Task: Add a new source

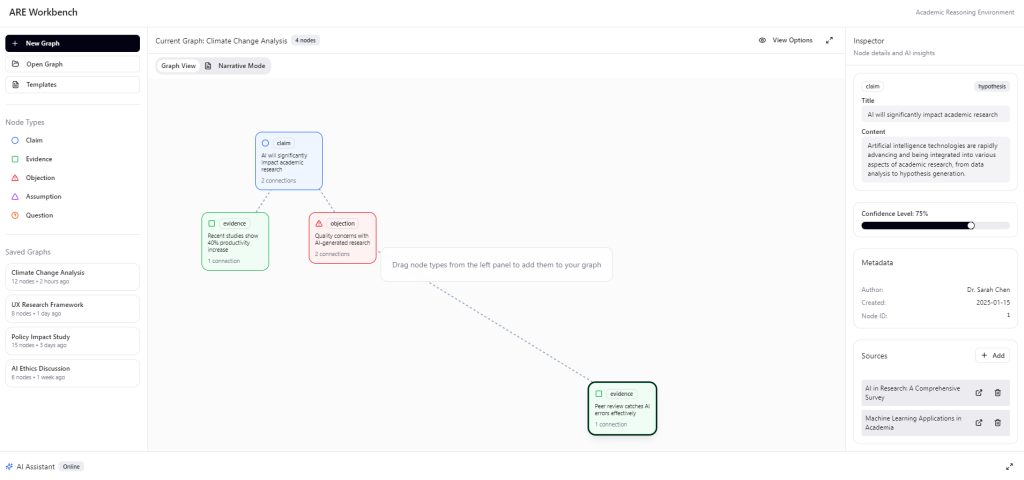Action: coord(992,355)
